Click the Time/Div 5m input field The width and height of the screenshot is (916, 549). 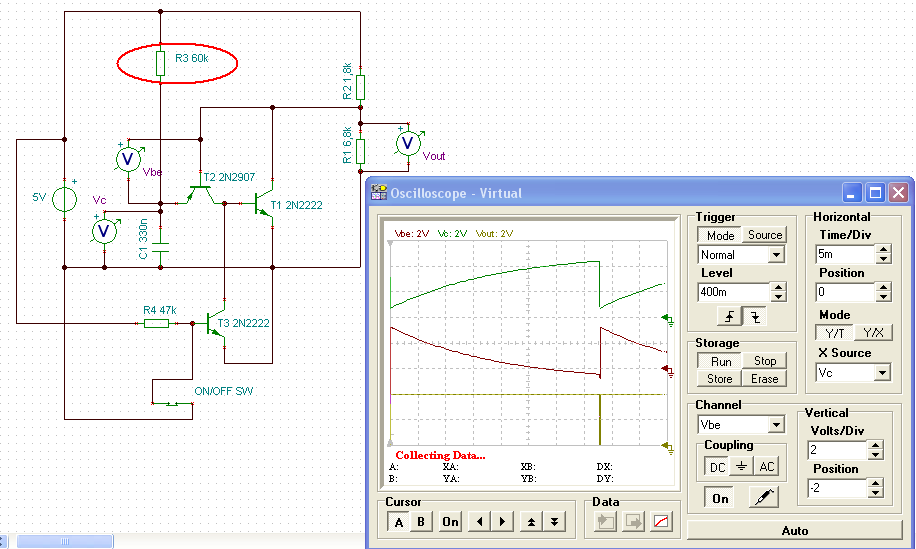[x=845, y=254]
